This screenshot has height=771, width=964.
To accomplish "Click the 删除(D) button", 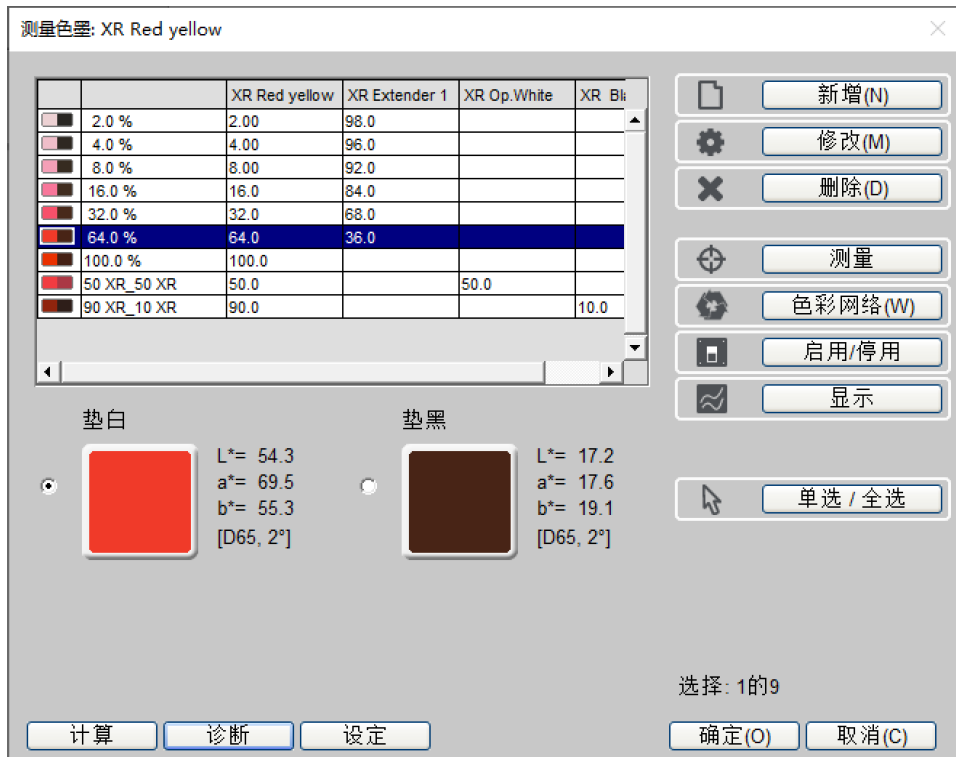I will click(851, 188).
